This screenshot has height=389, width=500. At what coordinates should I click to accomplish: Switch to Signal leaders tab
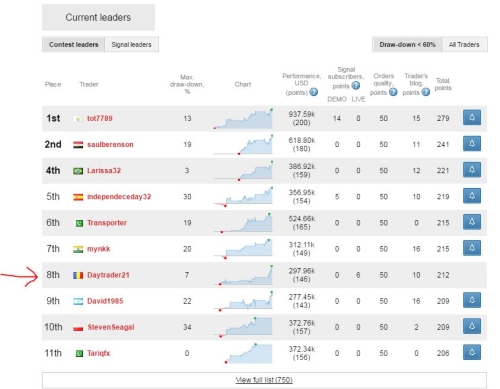pos(131,45)
